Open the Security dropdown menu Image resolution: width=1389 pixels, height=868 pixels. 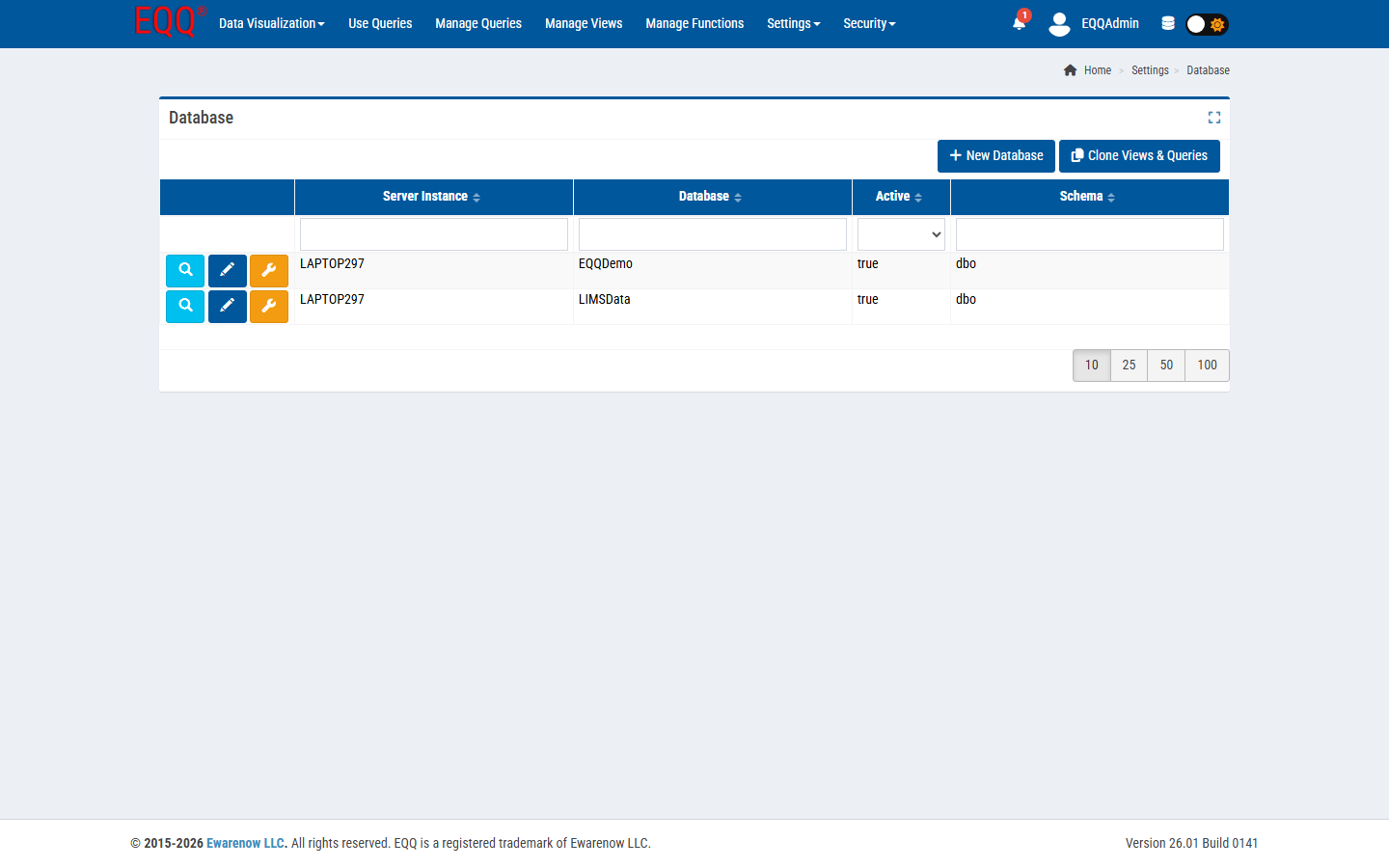[x=868, y=23]
